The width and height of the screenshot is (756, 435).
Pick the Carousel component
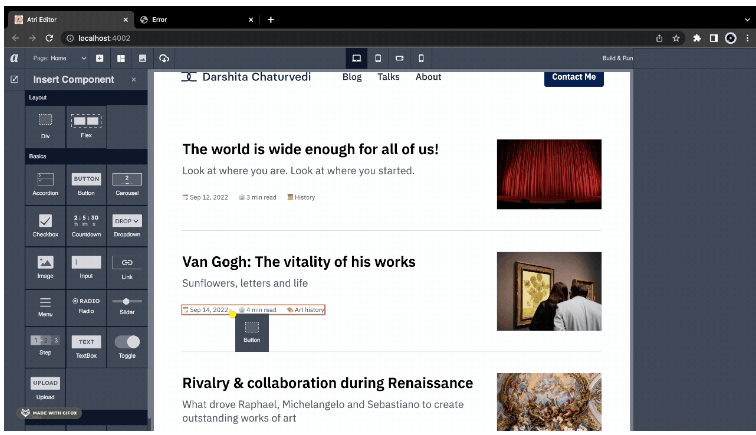[x=127, y=184]
